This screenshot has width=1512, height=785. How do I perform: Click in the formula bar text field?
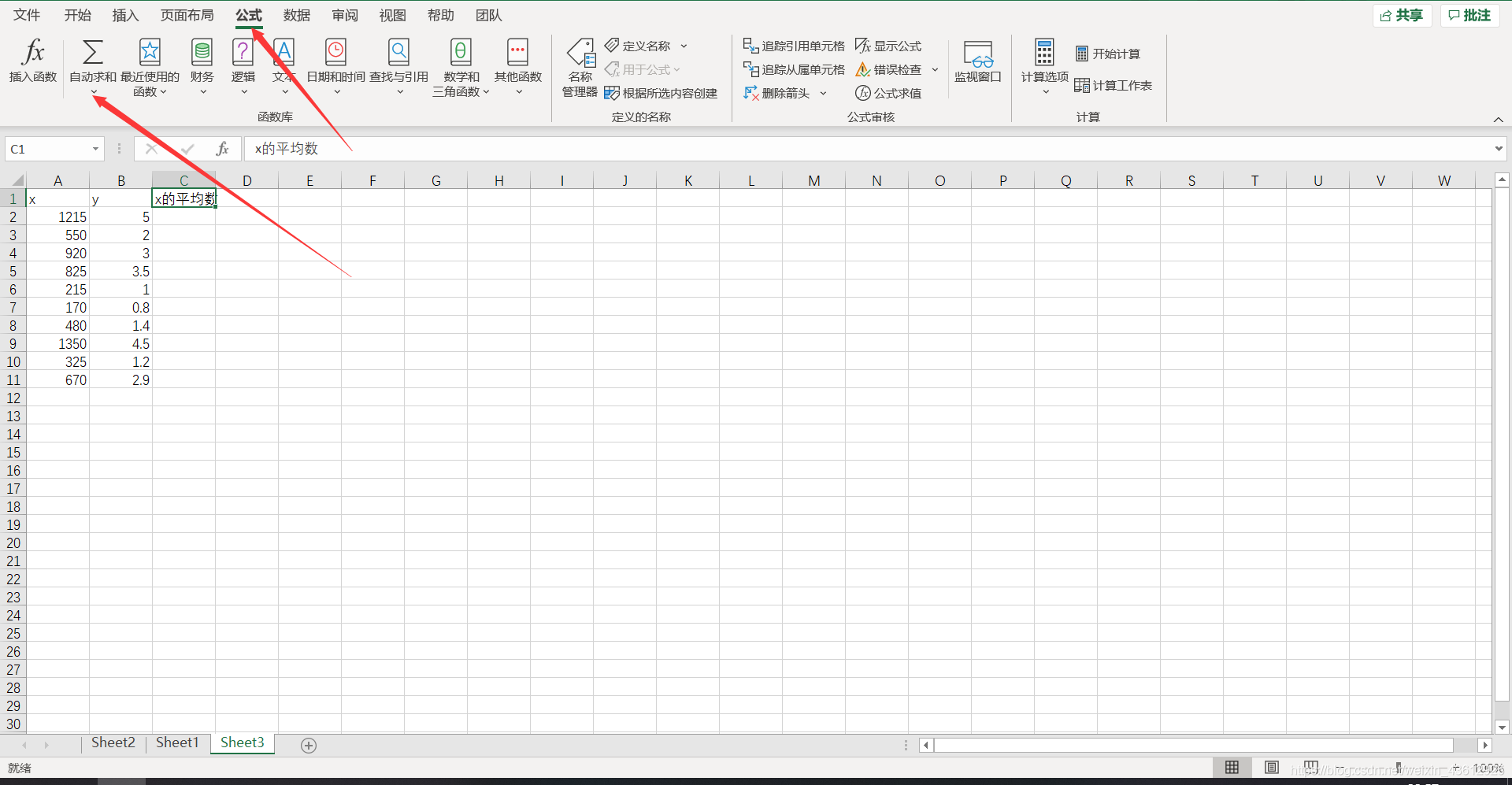pyautogui.click(x=866, y=149)
